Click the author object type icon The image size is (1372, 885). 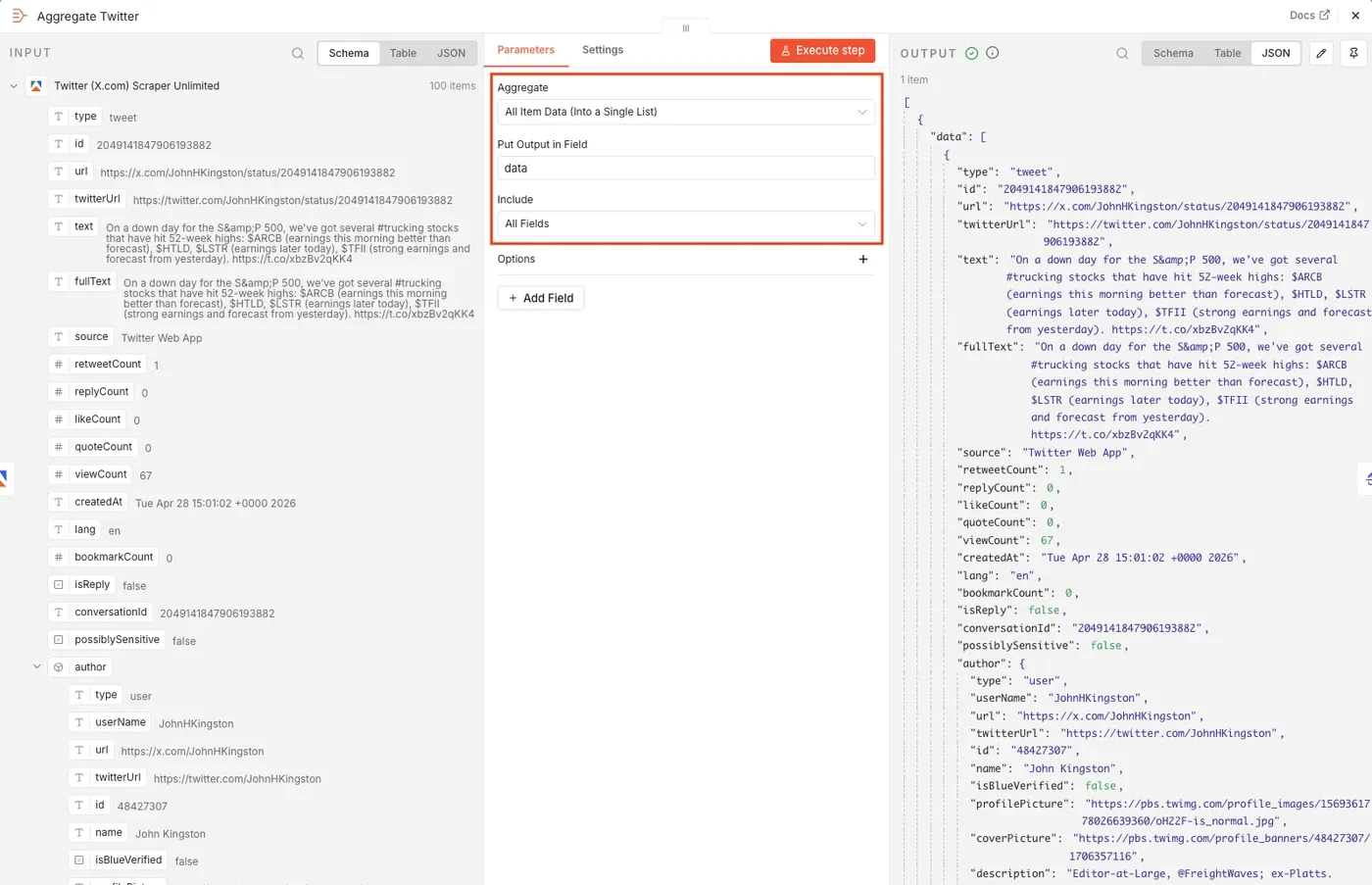(59, 667)
